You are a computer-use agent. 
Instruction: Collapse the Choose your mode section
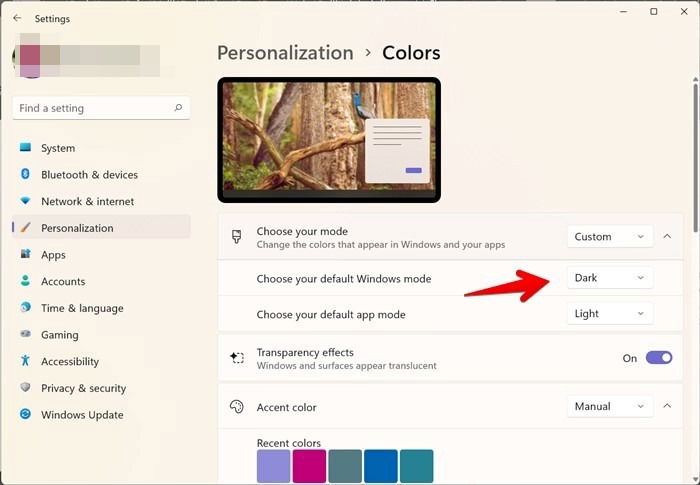pyautogui.click(x=667, y=236)
